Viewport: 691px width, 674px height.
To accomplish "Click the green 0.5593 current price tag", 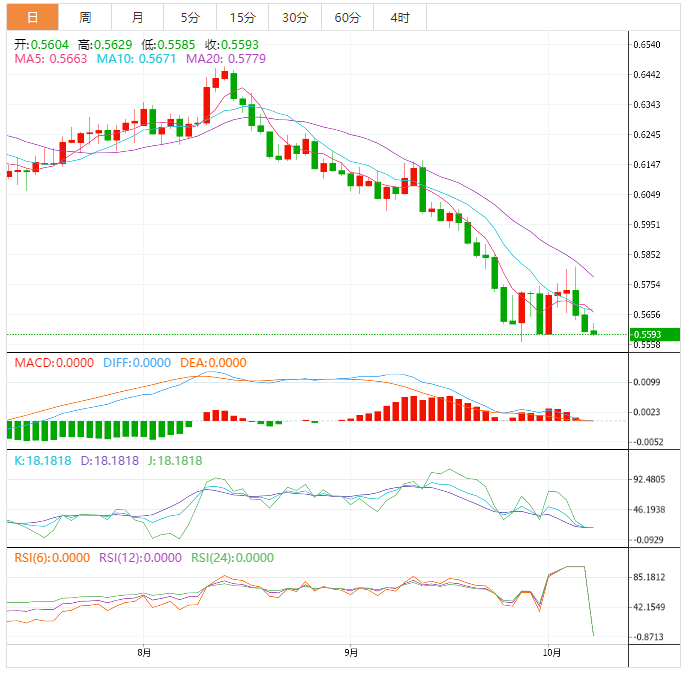I will coord(655,335).
